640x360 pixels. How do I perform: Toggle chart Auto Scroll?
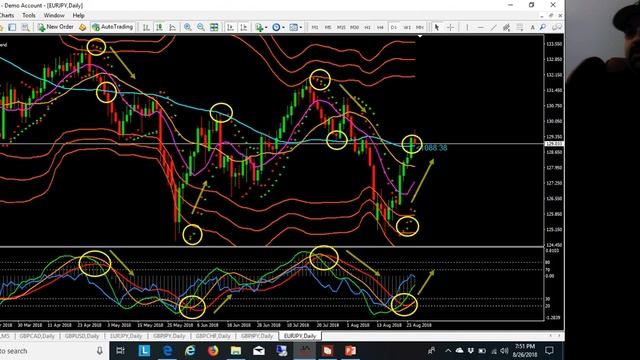[x=230, y=27]
